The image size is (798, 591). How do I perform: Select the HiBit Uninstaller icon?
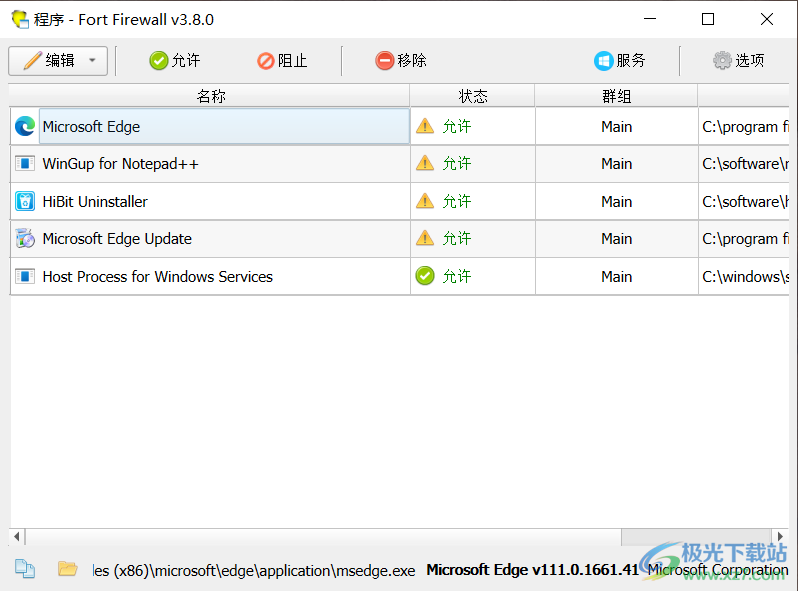tap(25, 201)
